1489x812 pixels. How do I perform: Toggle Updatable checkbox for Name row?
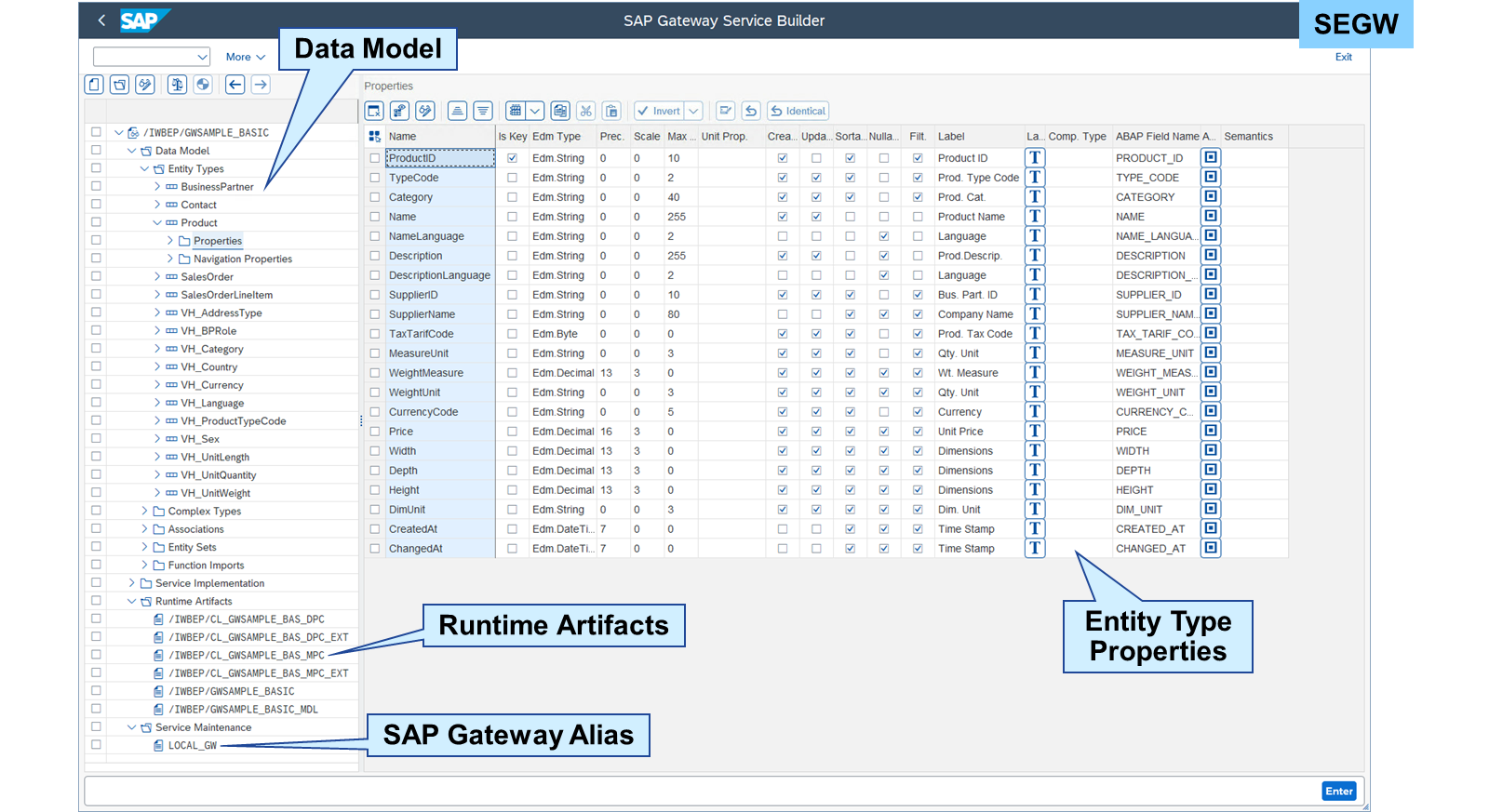point(816,217)
